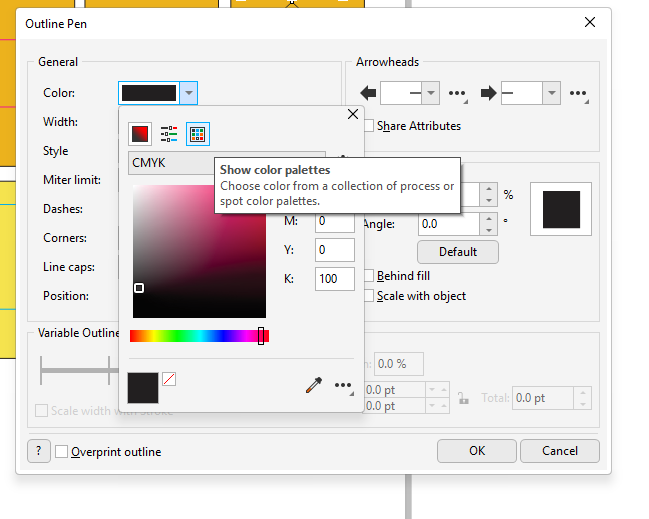
Task: Open the start arrowhead style dropdown
Action: click(x=431, y=93)
